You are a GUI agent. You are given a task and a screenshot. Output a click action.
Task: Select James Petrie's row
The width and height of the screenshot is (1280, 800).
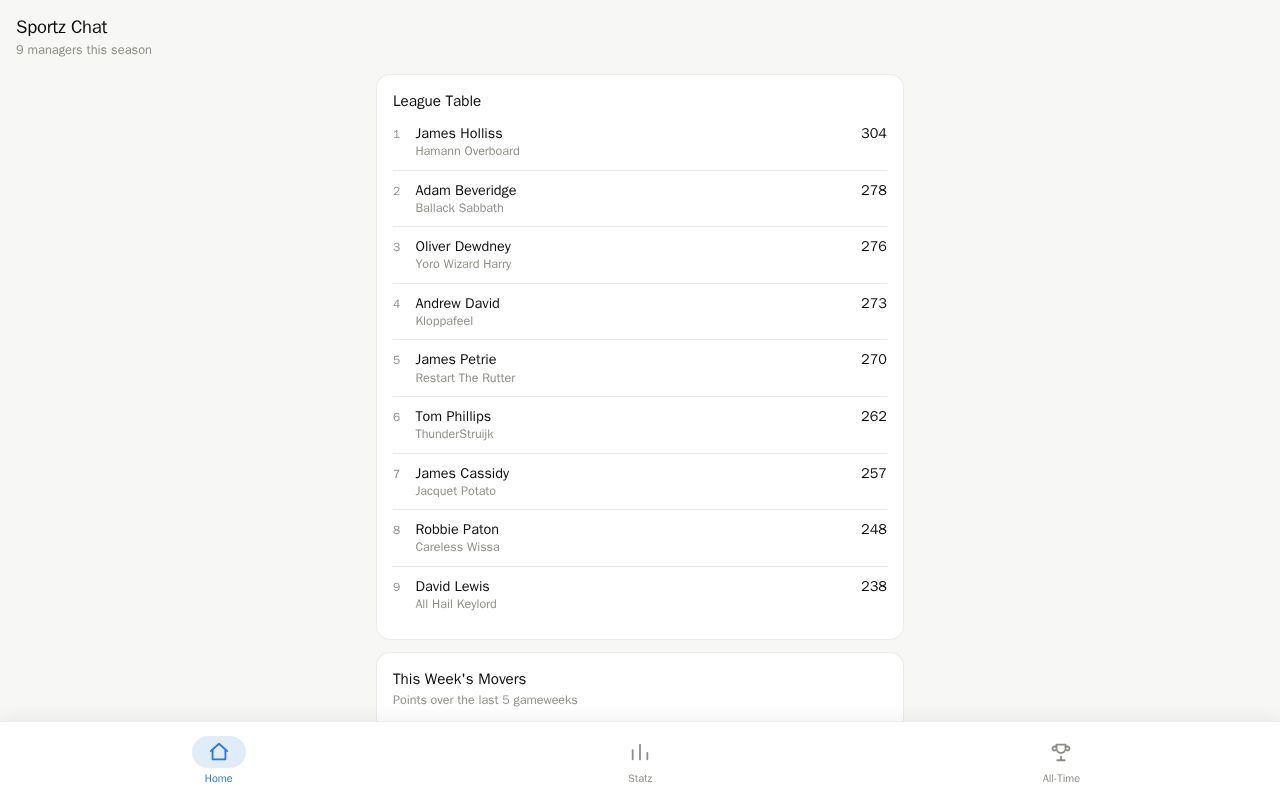(640, 368)
